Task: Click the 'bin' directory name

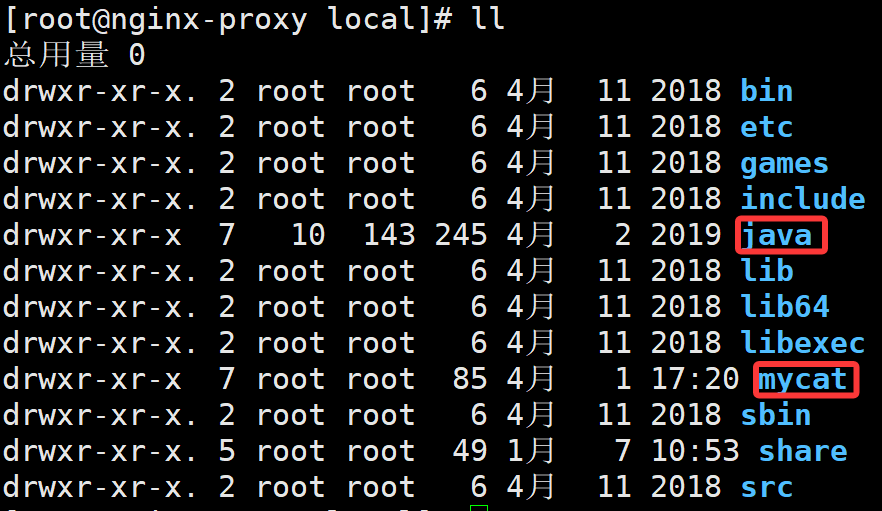Action: click(x=766, y=91)
